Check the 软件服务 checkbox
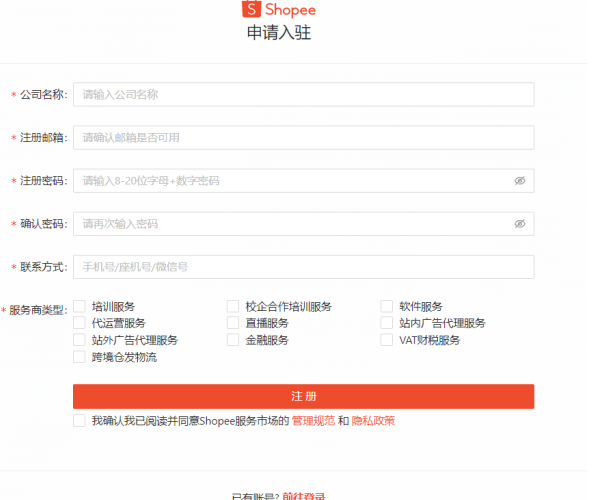The height and width of the screenshot is (500, 595). coord(387,306)
